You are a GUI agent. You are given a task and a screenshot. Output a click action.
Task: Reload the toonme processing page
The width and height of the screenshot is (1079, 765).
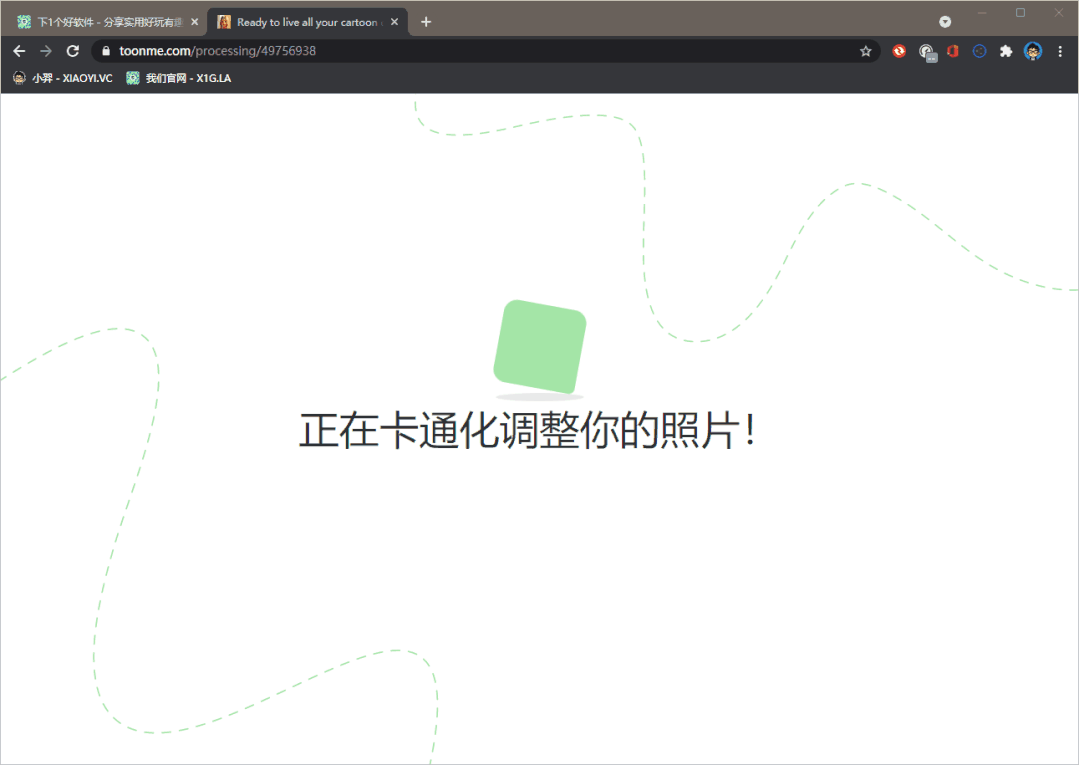click(73, 51)
